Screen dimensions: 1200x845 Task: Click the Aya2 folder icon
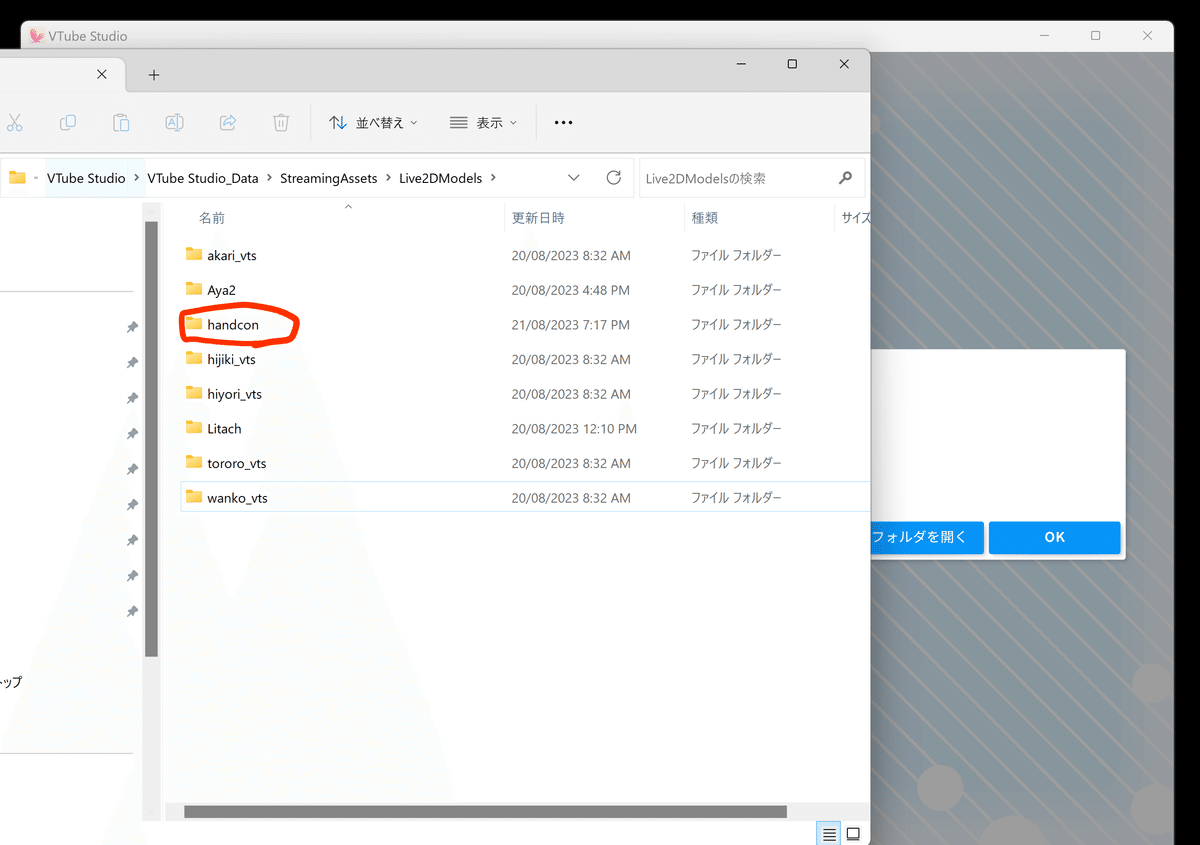point(194,289)
